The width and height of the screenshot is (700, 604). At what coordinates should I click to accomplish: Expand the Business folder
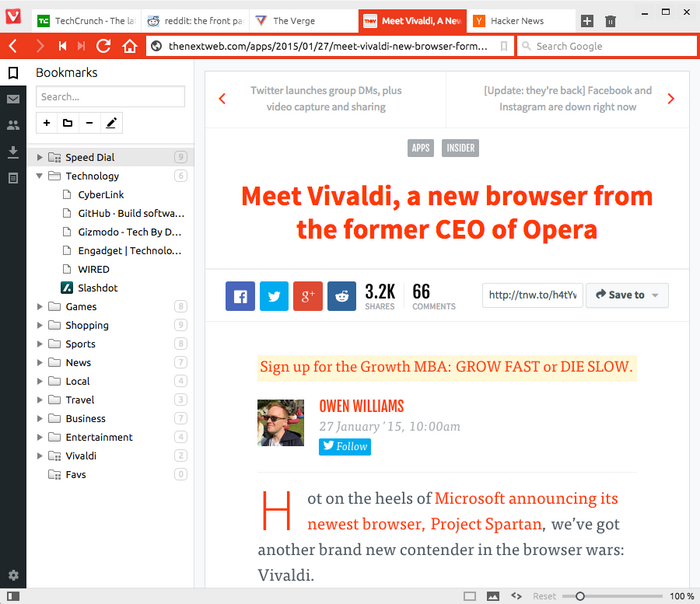39,418
